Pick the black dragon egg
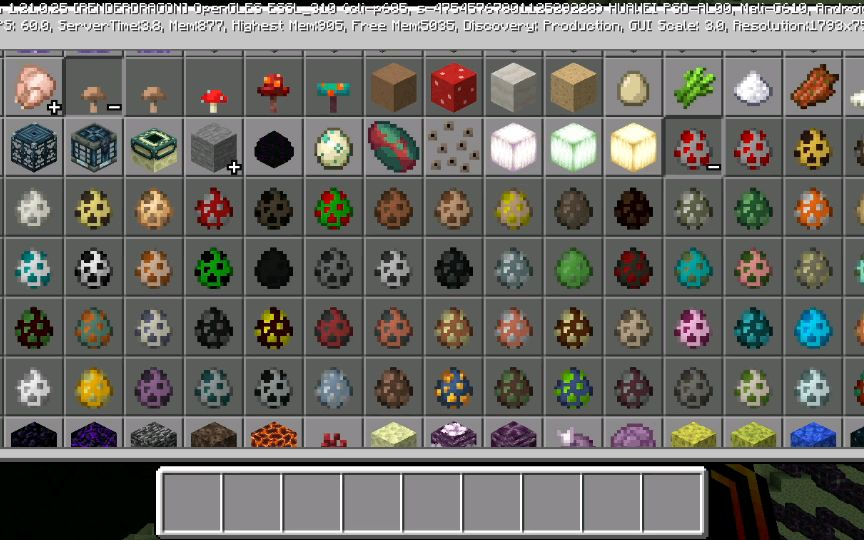 pos(274,147)
